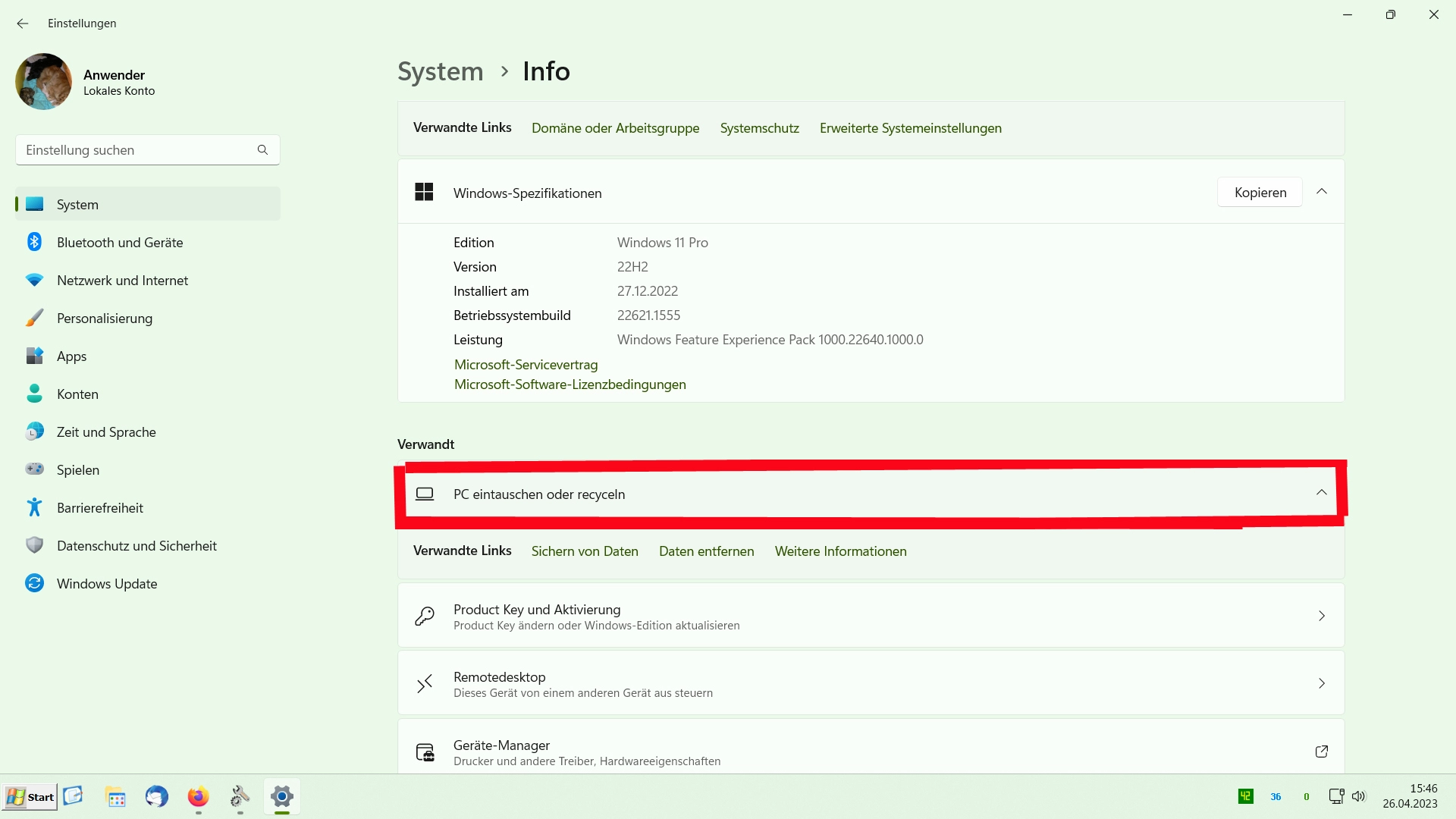
Task: Click the network tray icon
Action: point(1336,796)
